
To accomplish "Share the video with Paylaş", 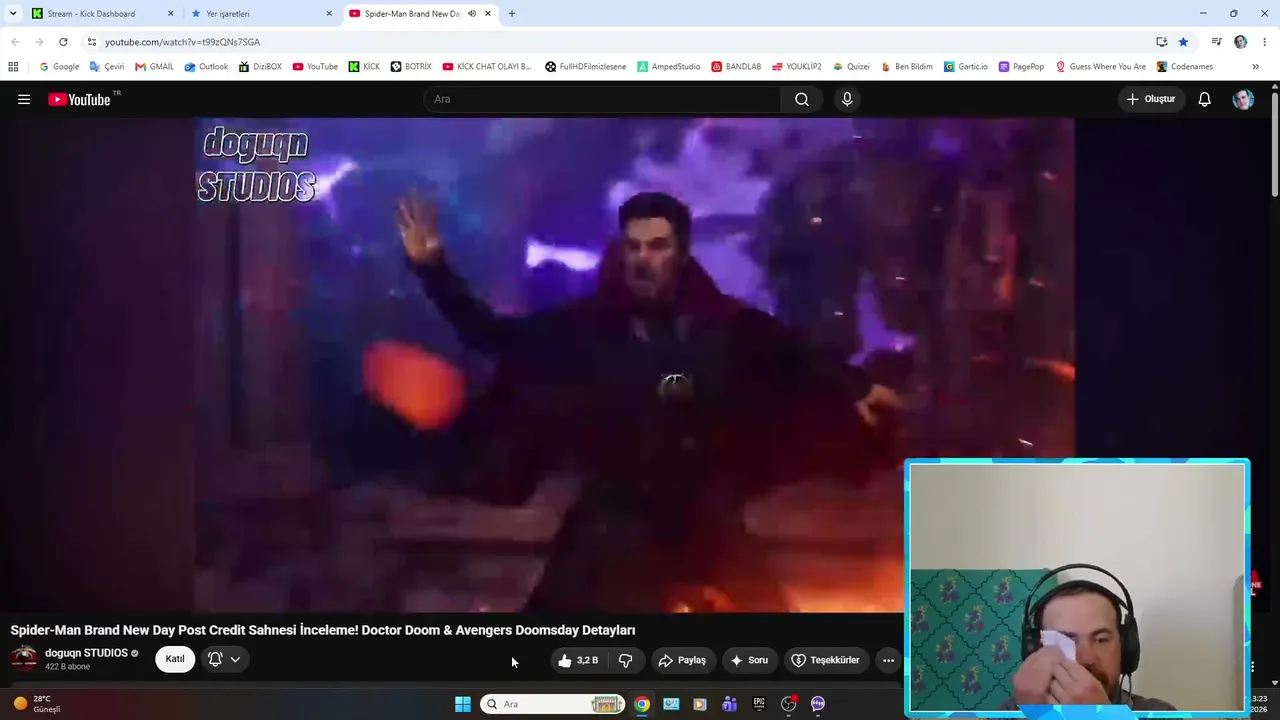I will [682, 660].
